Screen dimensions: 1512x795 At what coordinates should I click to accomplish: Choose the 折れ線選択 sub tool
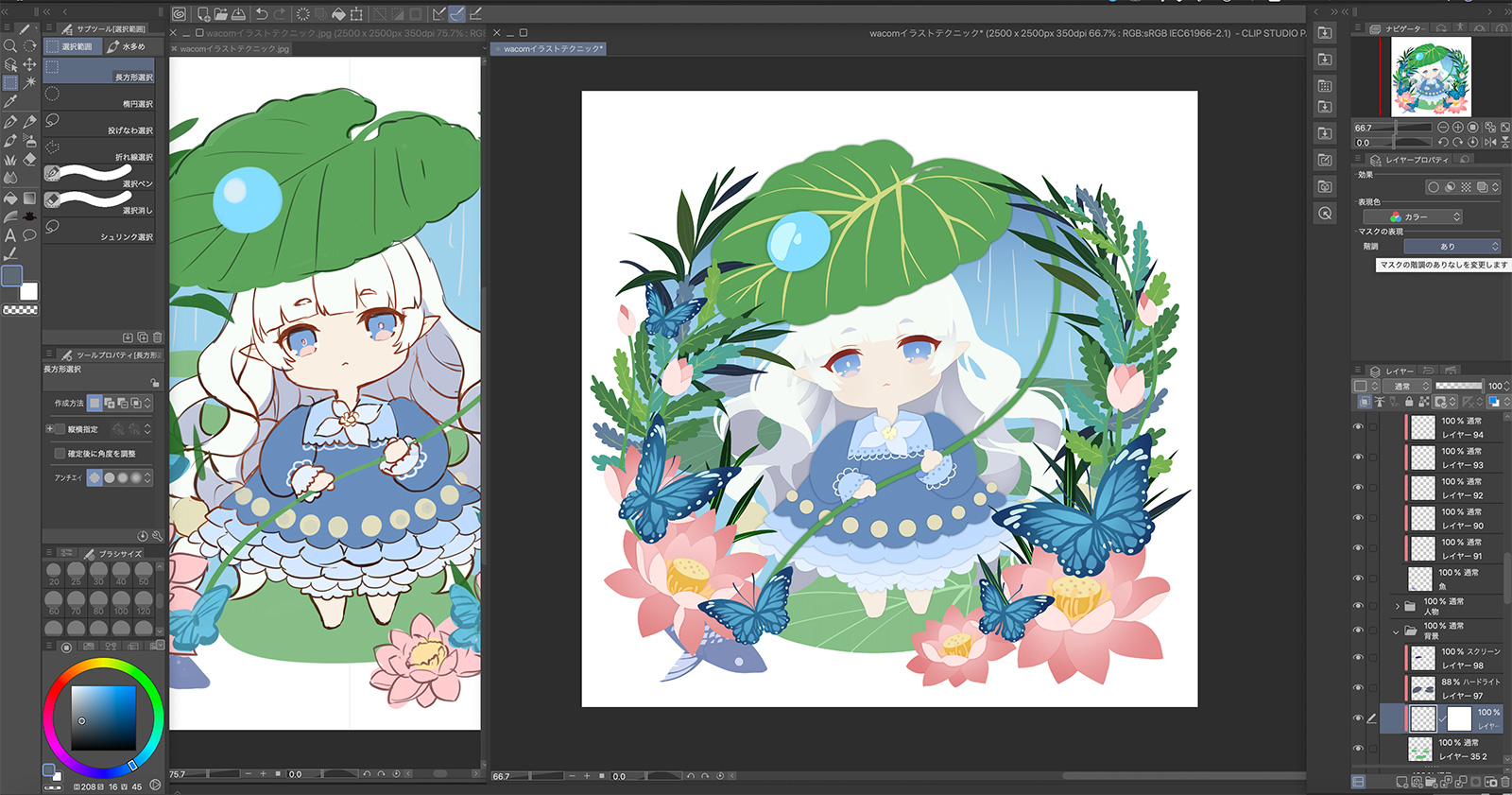coord(98,150)
